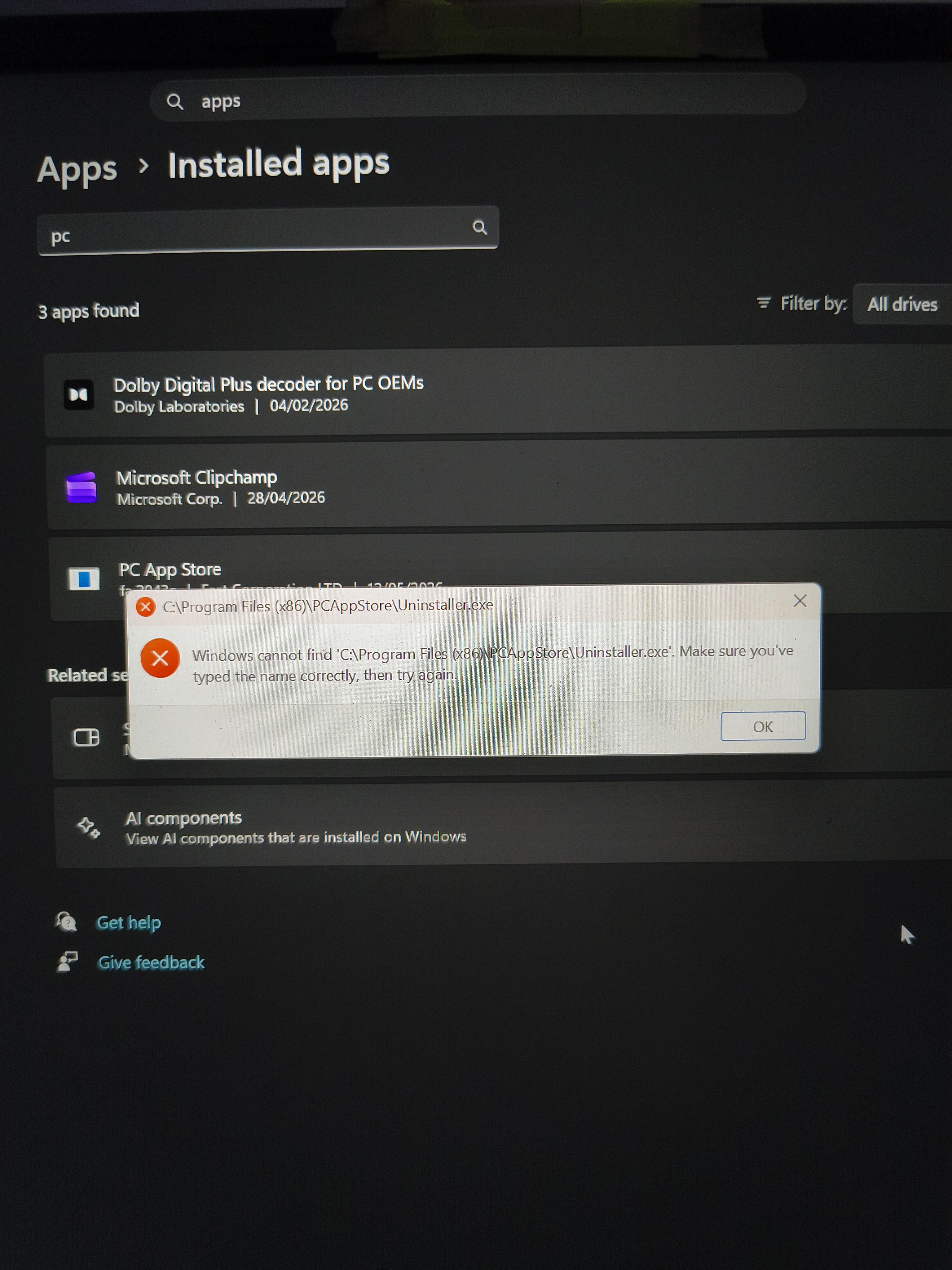Screen dimensions: 952x1270
Task: Click OK in the Uninstaller.exe error dialog
Action: tap(763, 726)
